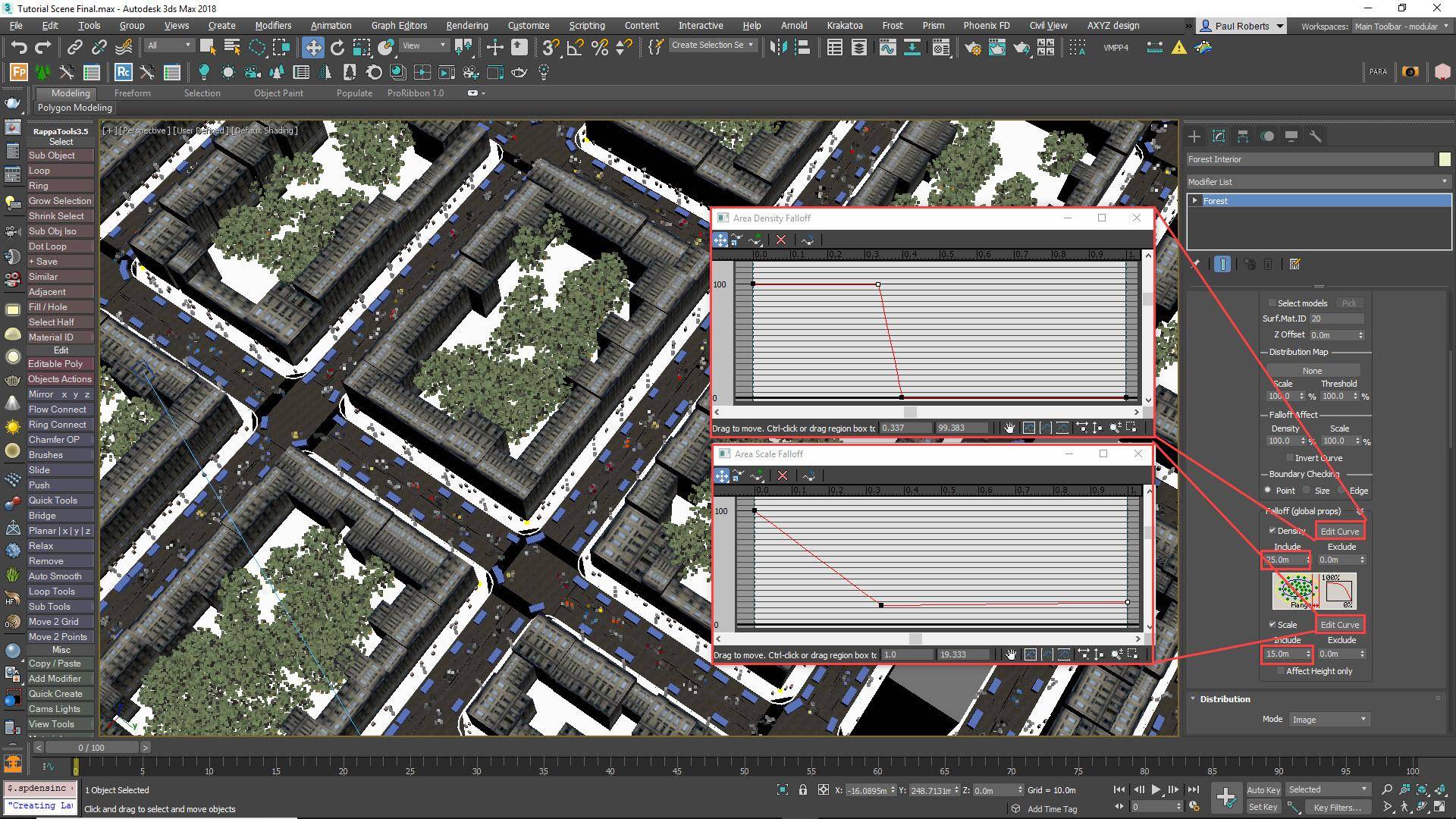The height and width of the screenshot is (819, 1456).
Task: Delete selected curve point using red X icon
Action: click(782, 240)
